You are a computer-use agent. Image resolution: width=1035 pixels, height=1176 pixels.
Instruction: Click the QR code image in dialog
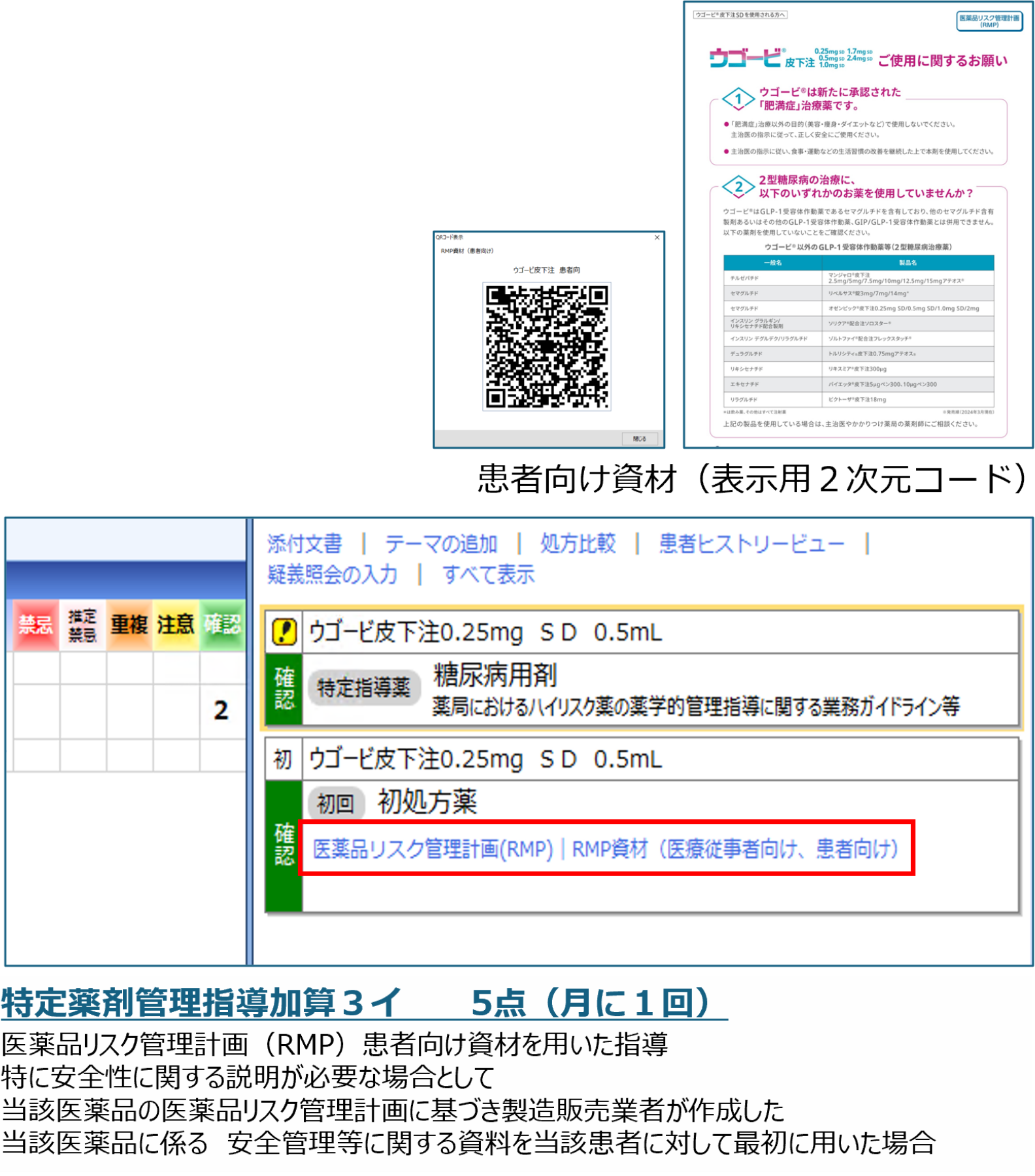[x=546, y=346]
